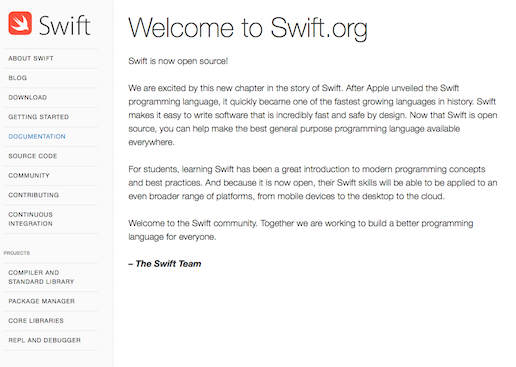Screen dimensions: 516x367
Task: Go to the Blog section
Action: 17,78
